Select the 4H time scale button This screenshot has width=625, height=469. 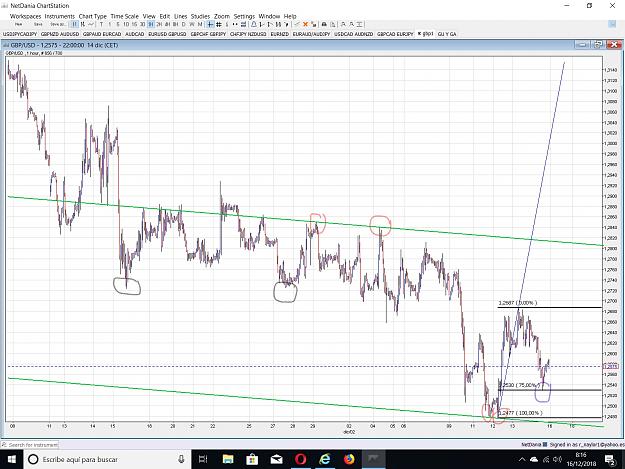tap(167, 24)
